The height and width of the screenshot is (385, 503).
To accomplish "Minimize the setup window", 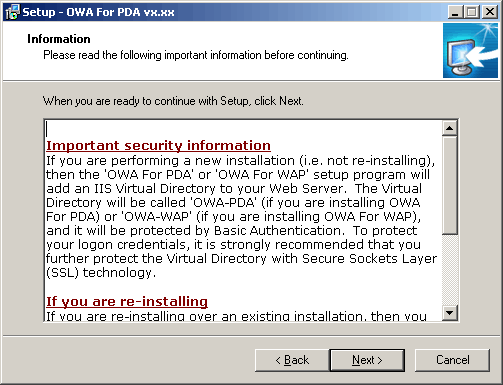I will [455, 12].
